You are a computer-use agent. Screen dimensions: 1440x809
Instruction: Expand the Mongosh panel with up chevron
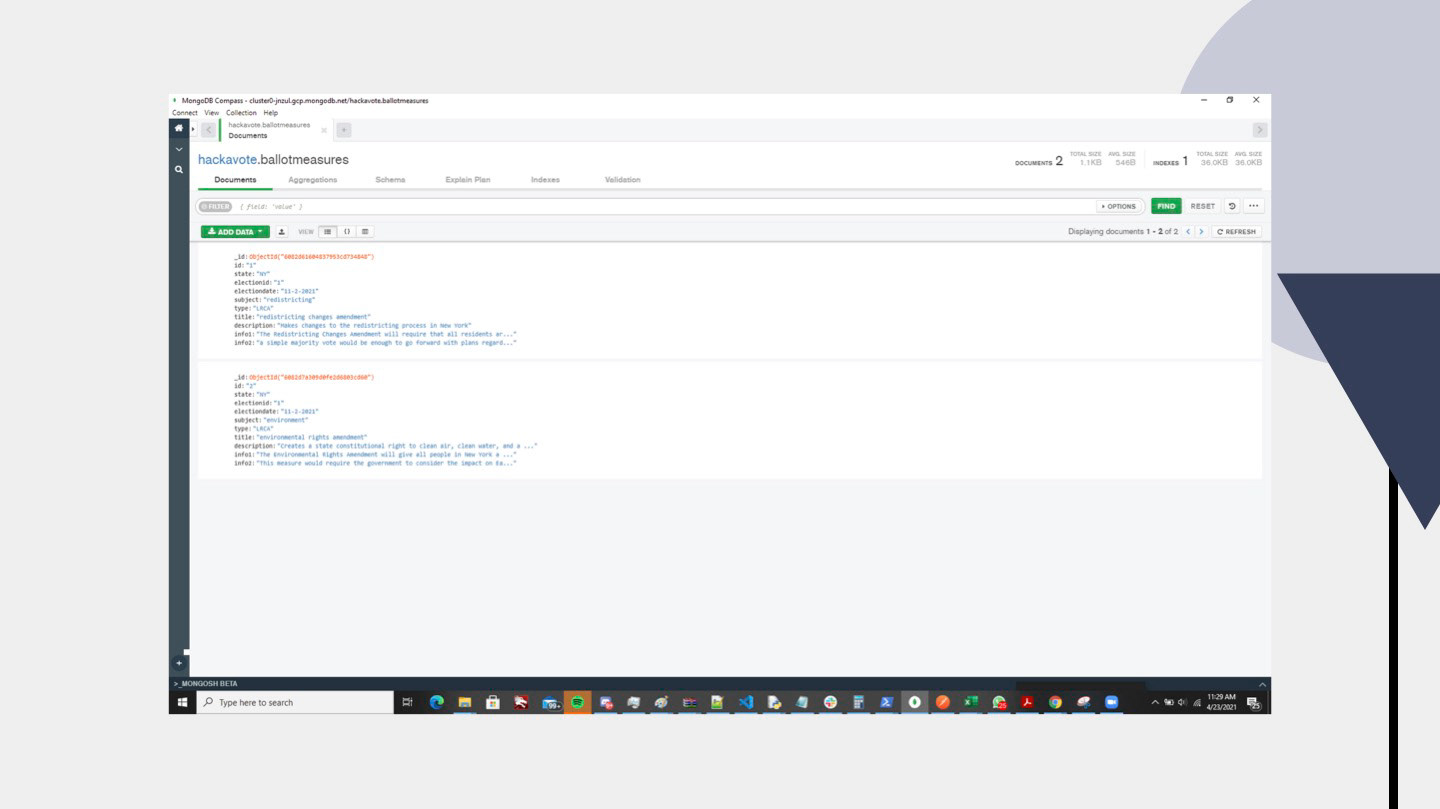tap(1262, 684)
